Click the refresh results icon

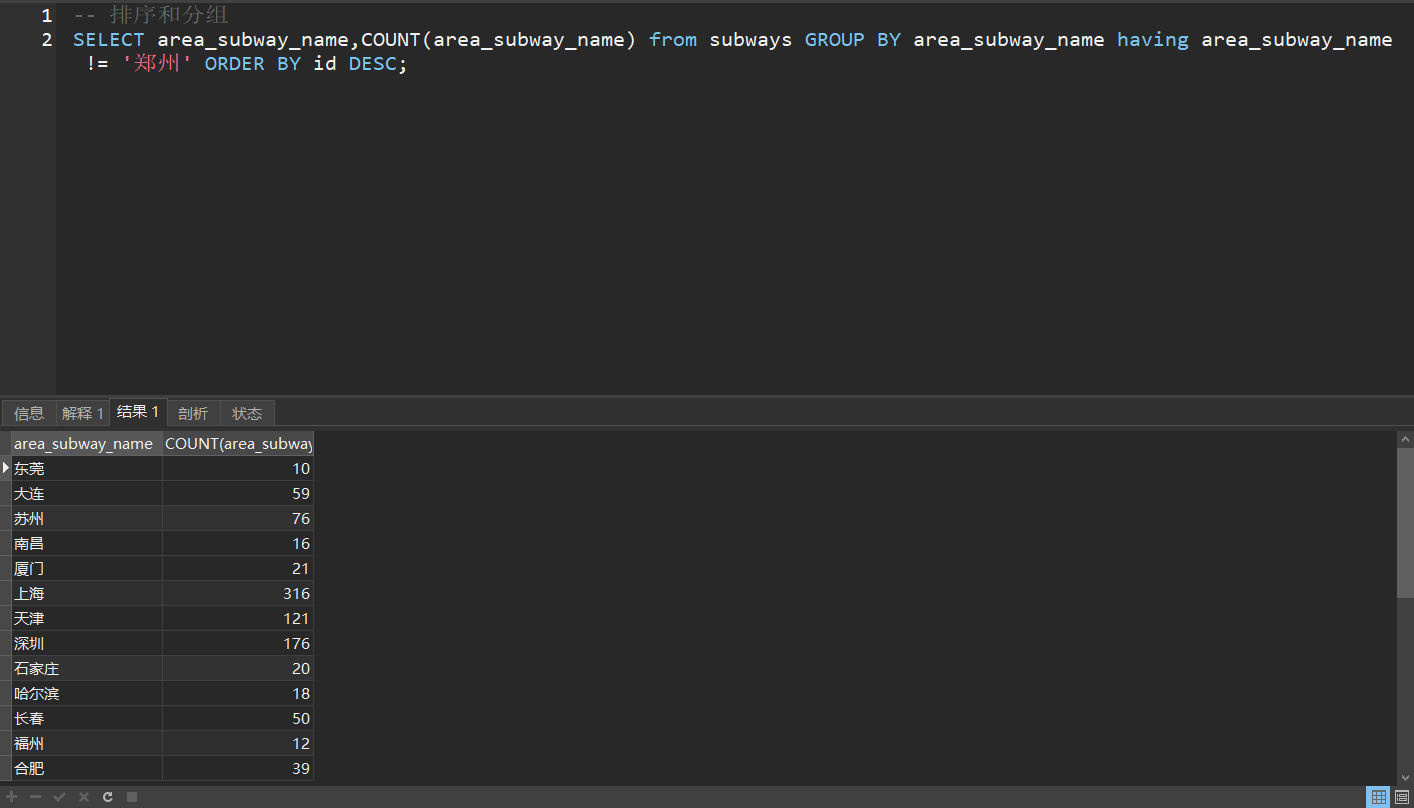[x=108, y=797]
